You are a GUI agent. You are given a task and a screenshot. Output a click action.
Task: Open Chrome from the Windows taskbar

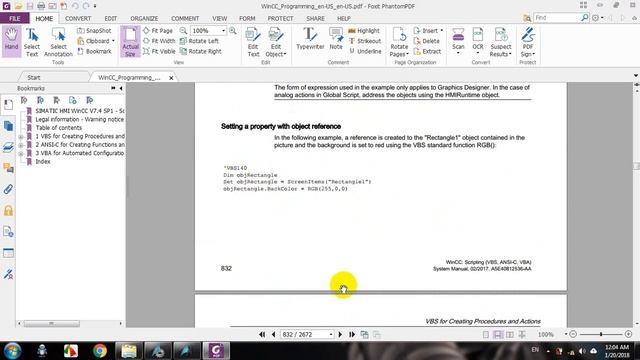pos(99,351)
